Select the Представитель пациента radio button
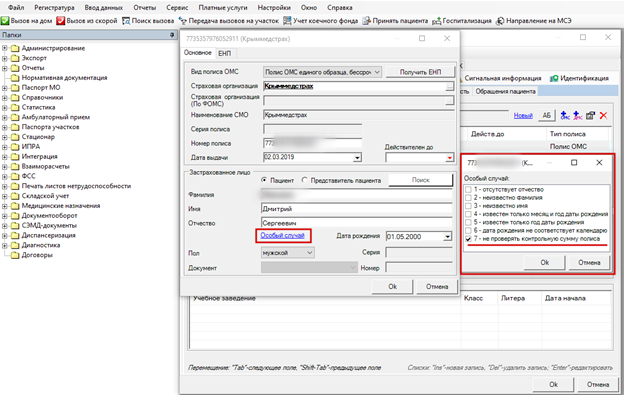Screen dimensions: 624x395 304,180
